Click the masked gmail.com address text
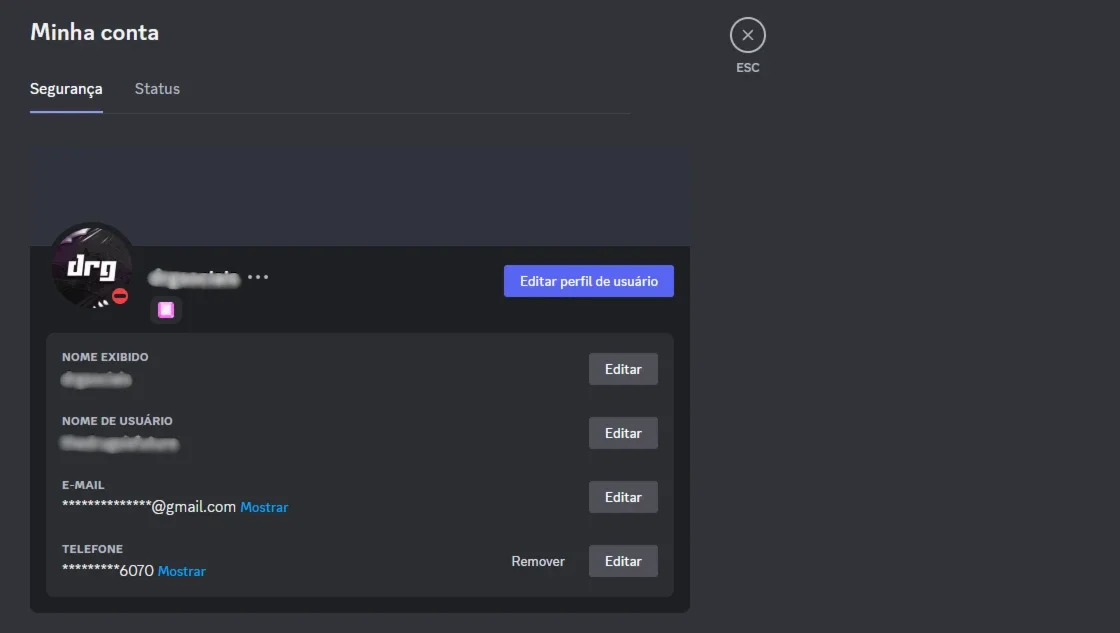This screenshot has width=1120, height=633. tap(149, 507)
